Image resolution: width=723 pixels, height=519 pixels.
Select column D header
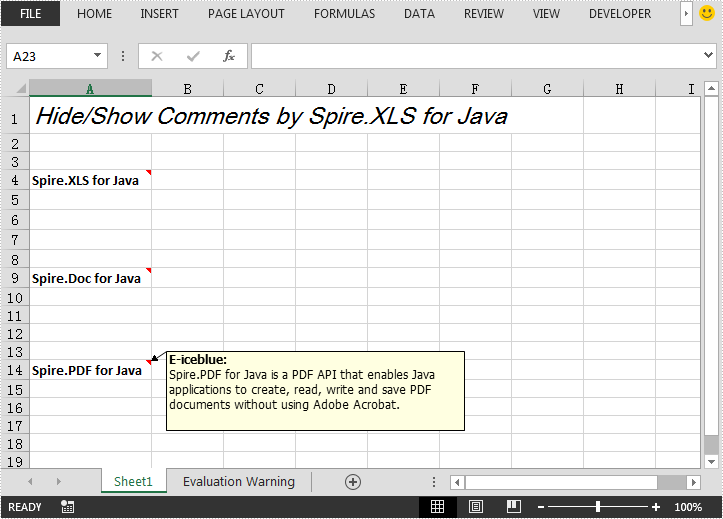(332, 88)
